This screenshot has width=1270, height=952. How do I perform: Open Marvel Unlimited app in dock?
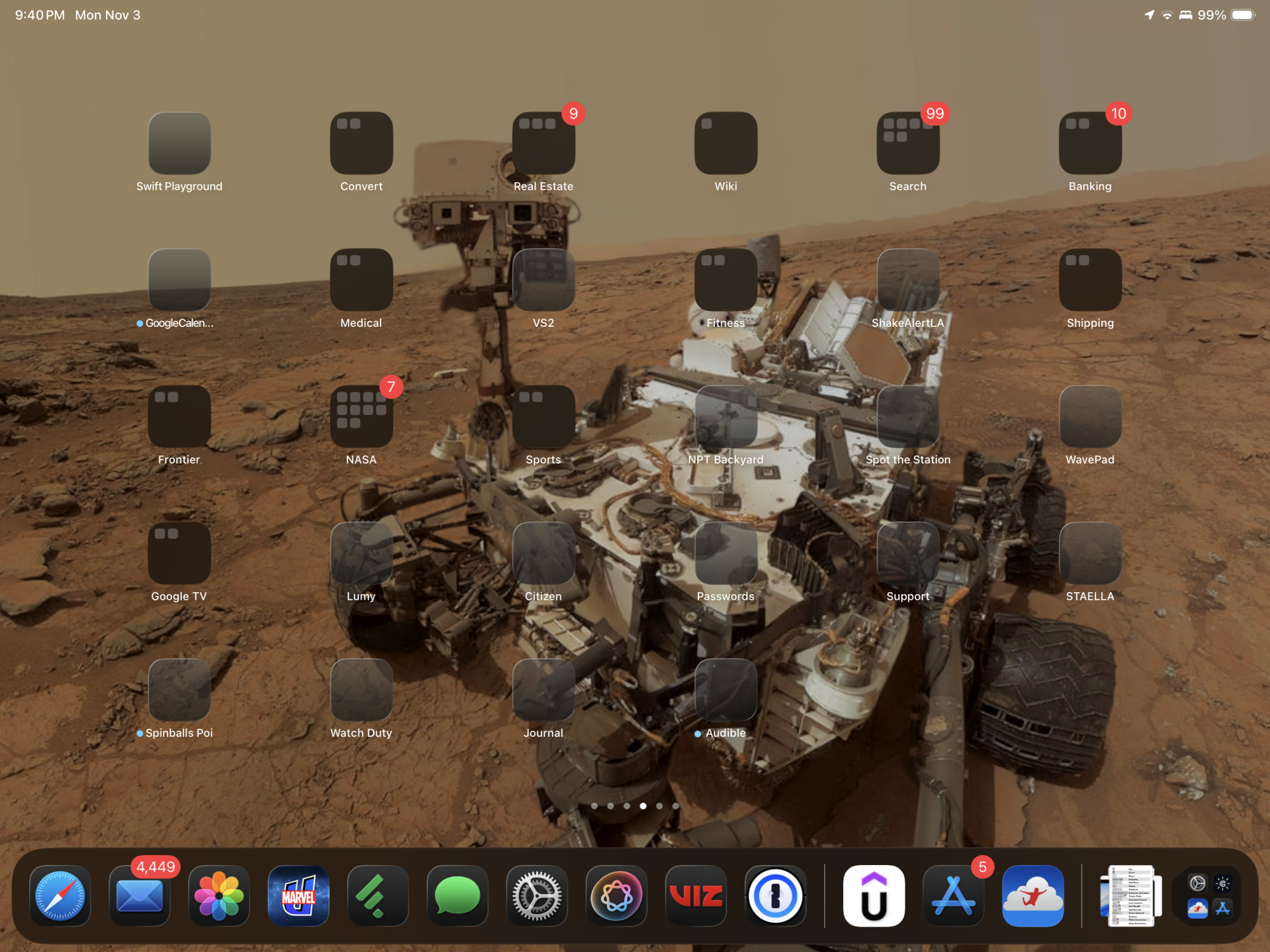point(298,896)
